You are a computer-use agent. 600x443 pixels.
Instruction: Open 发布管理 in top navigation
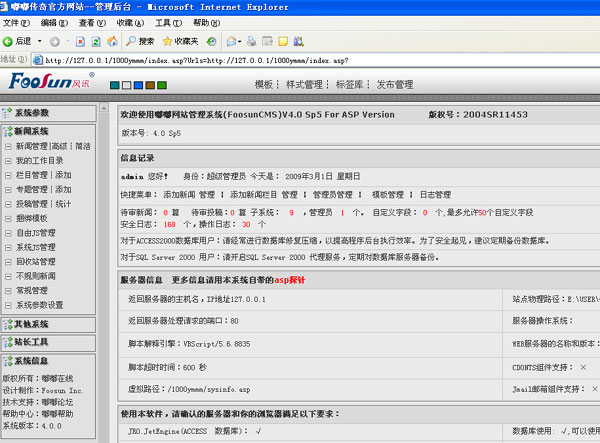coord(394,85)
